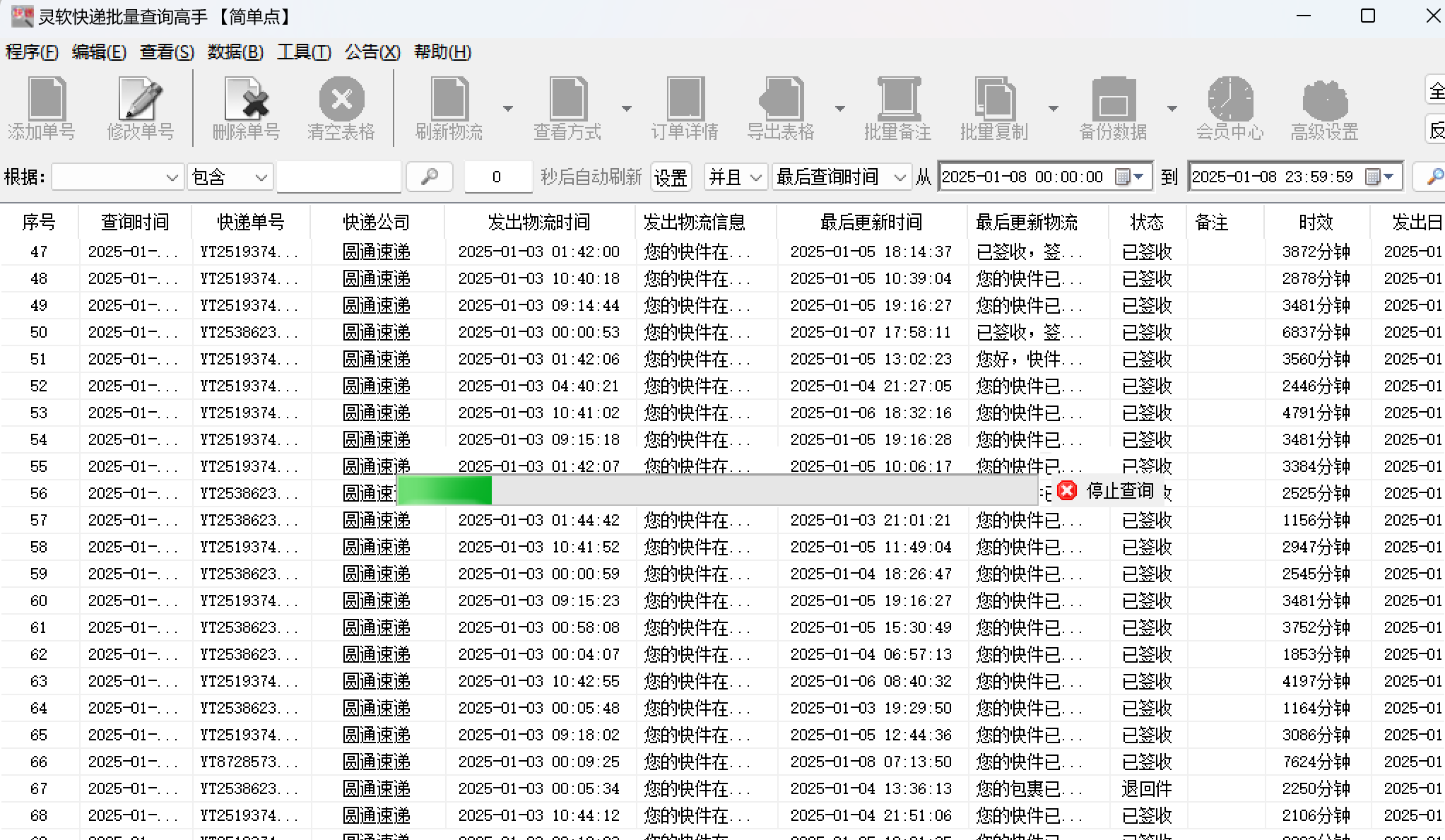Sort by the 发出物流时间 column header
The height and width of the screenshot is (840, 1445).
coord(539,223)
